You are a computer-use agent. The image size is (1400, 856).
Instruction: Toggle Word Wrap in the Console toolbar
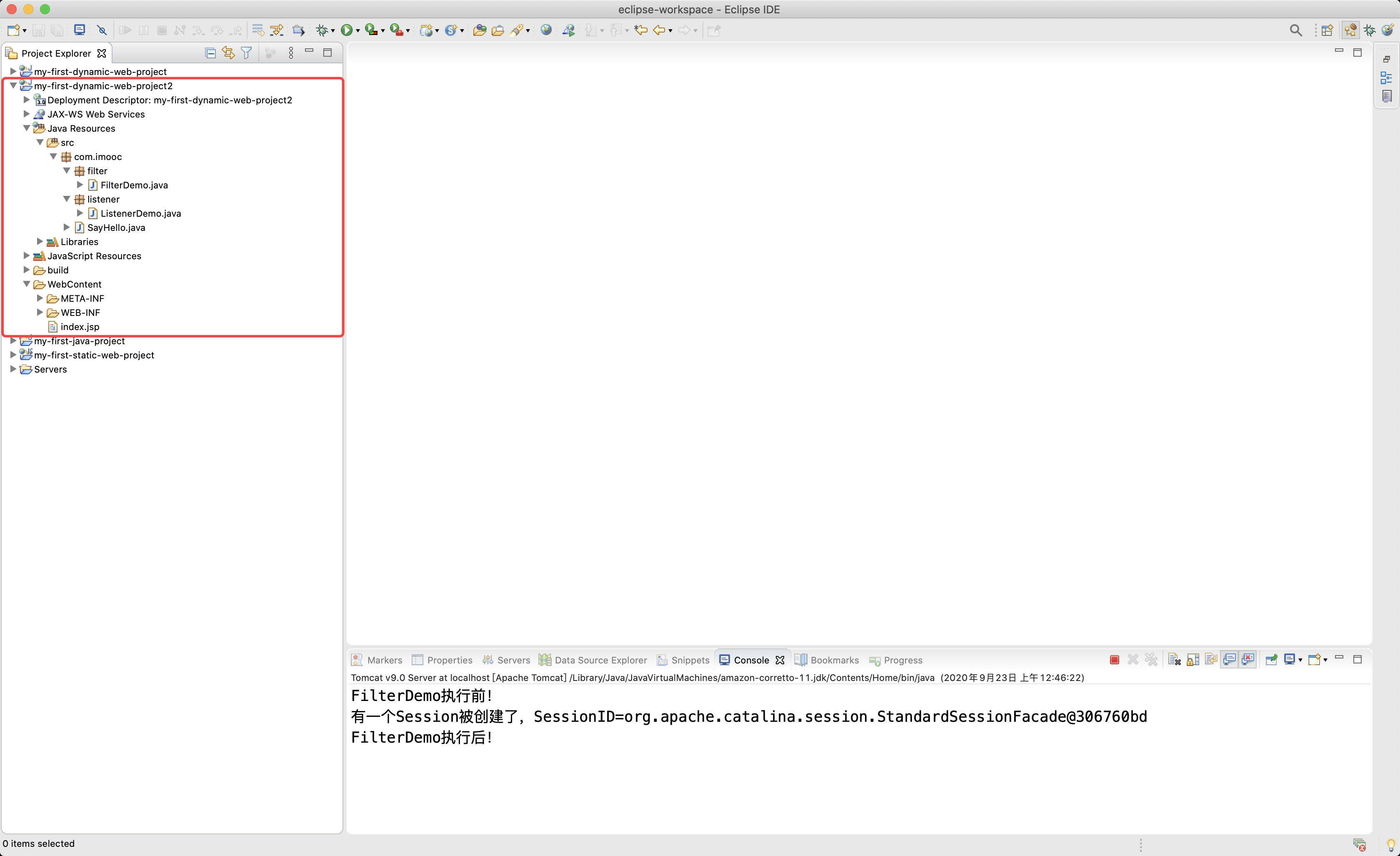[x=1211, y=659]
